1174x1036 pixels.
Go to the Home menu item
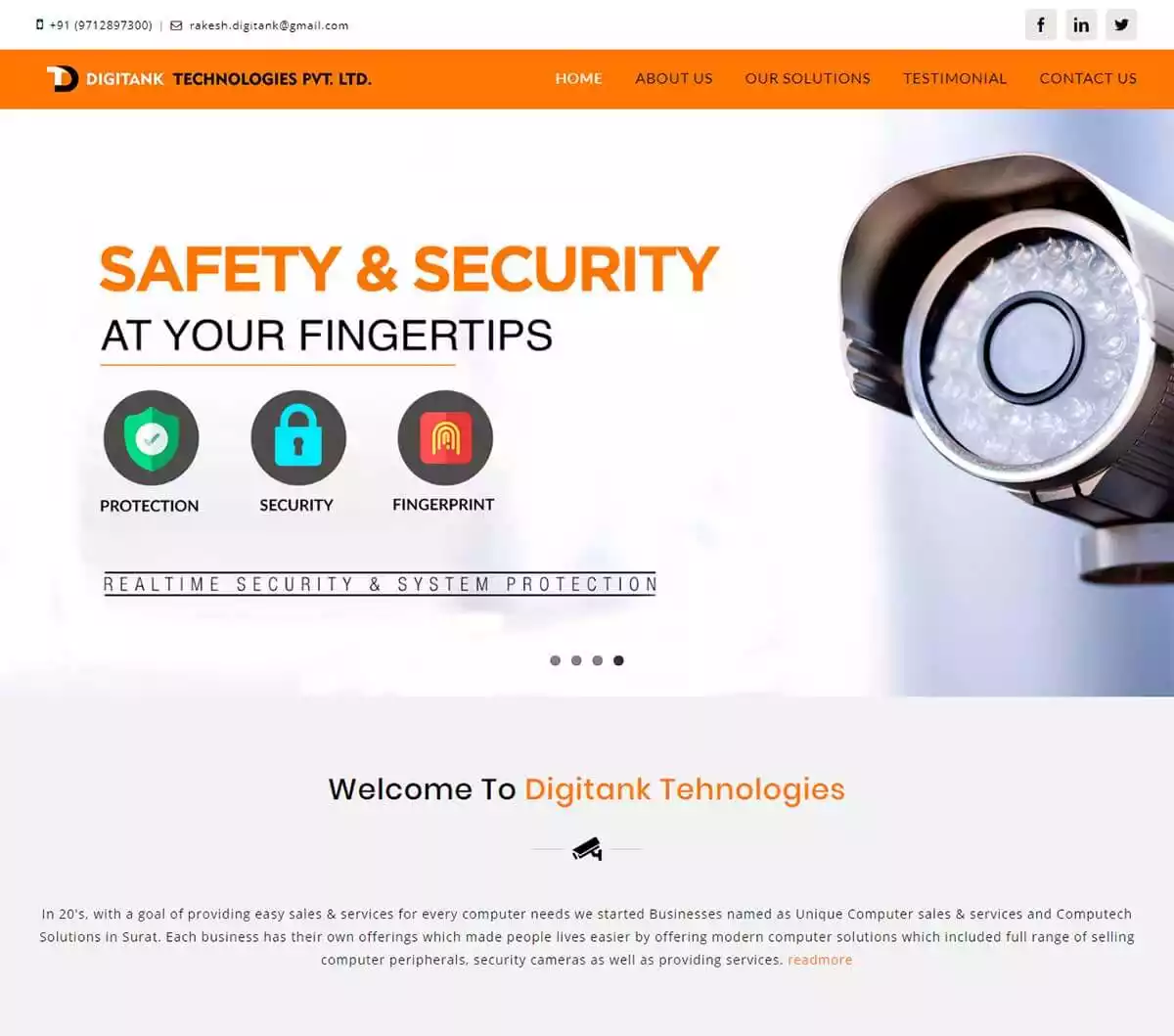coord(578,78)
